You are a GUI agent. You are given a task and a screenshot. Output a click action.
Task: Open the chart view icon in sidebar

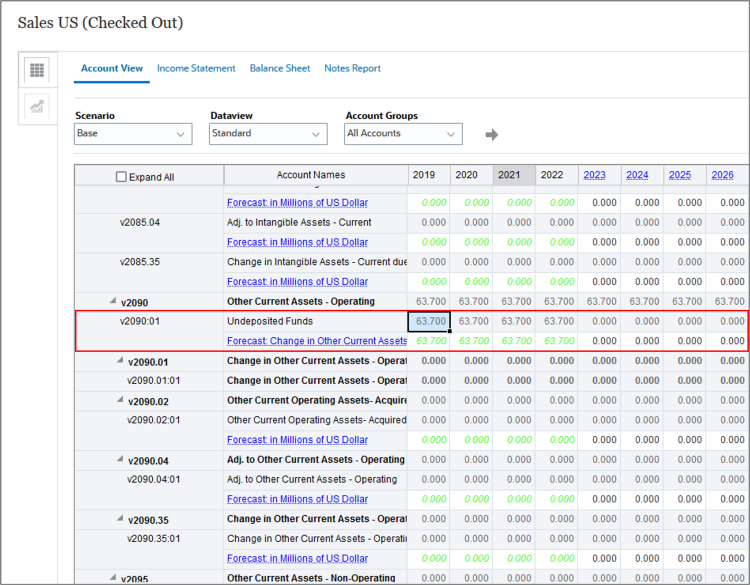[x=37, y=107]
